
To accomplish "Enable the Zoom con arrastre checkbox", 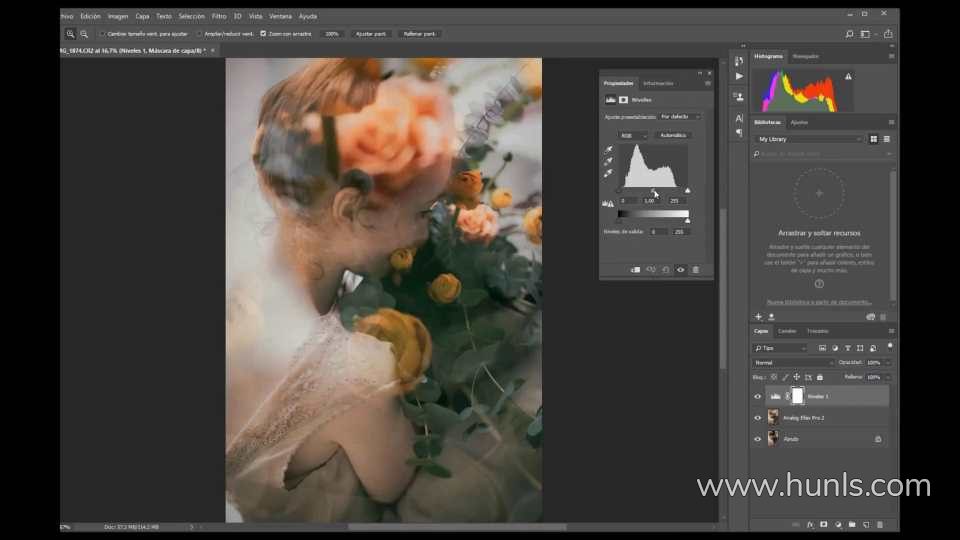I will pyautogui.click(x=263, y=33).
